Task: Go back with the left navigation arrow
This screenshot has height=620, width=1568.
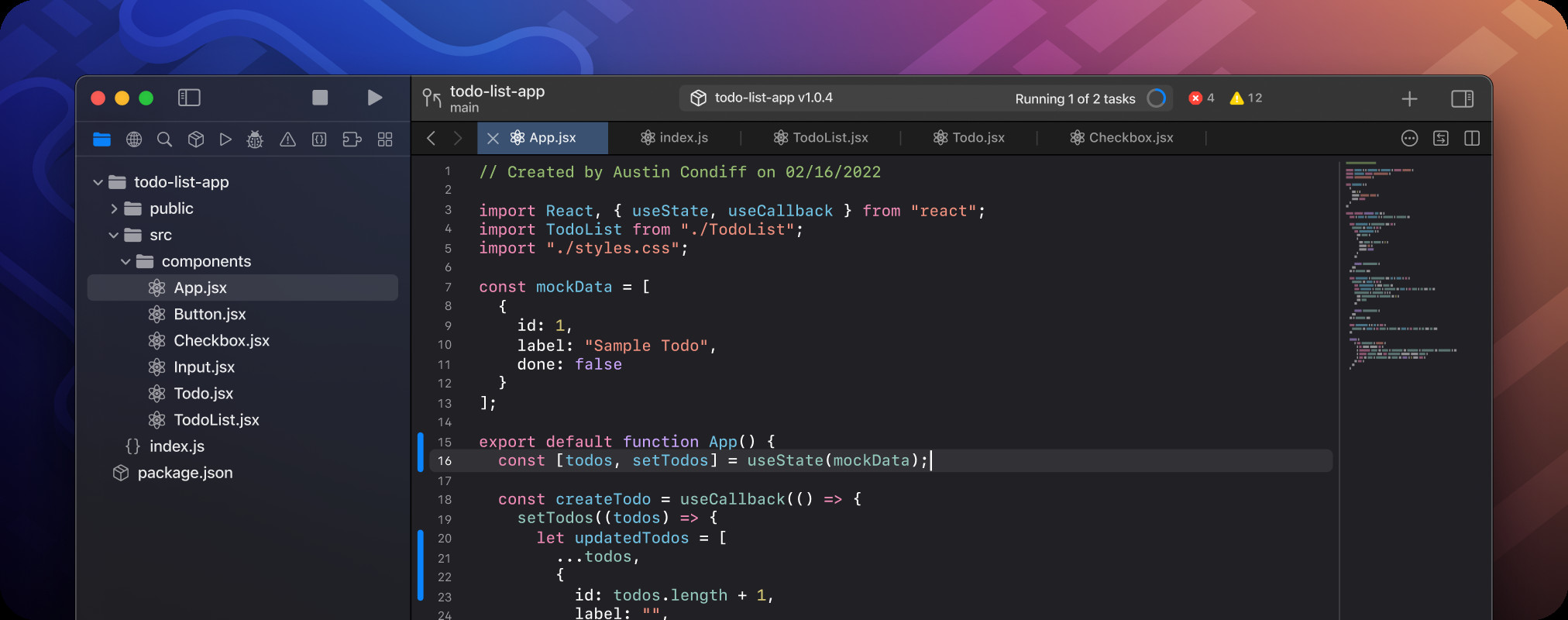Action: point(432,138)
